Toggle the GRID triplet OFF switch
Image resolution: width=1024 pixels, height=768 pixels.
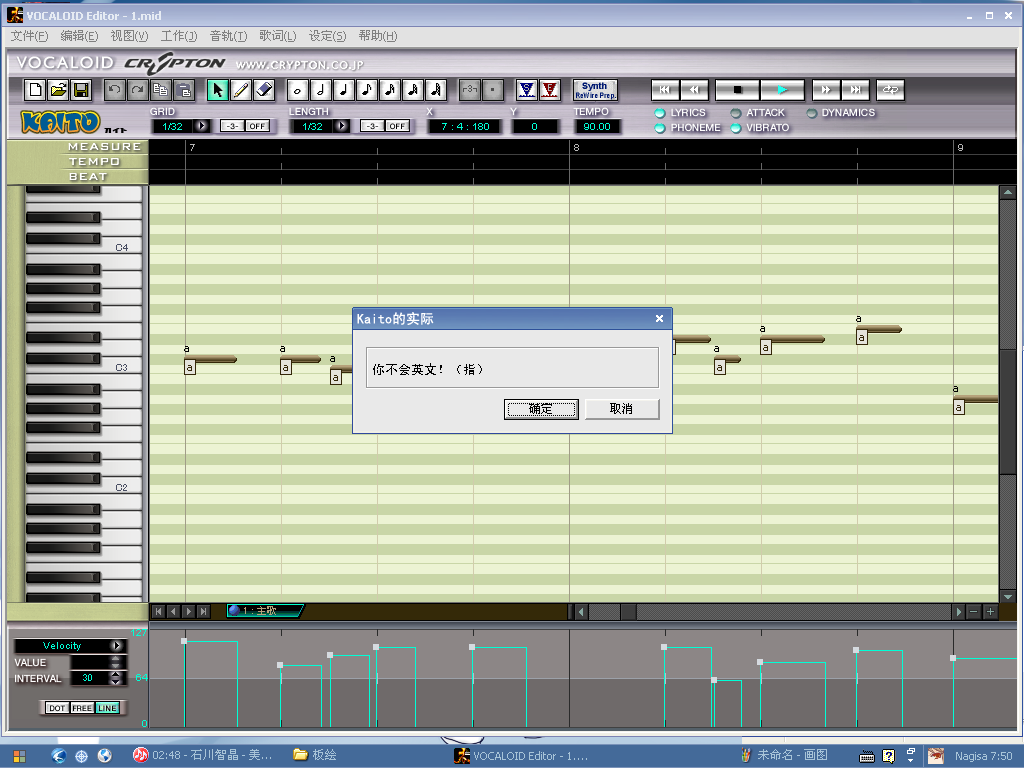[257, 126]
